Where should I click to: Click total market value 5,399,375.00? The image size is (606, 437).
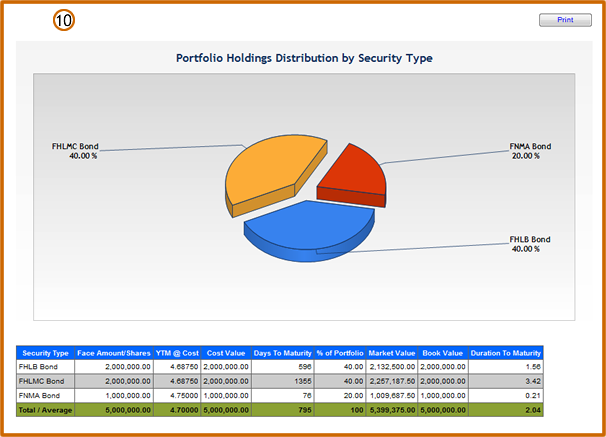tap(392, 410)
